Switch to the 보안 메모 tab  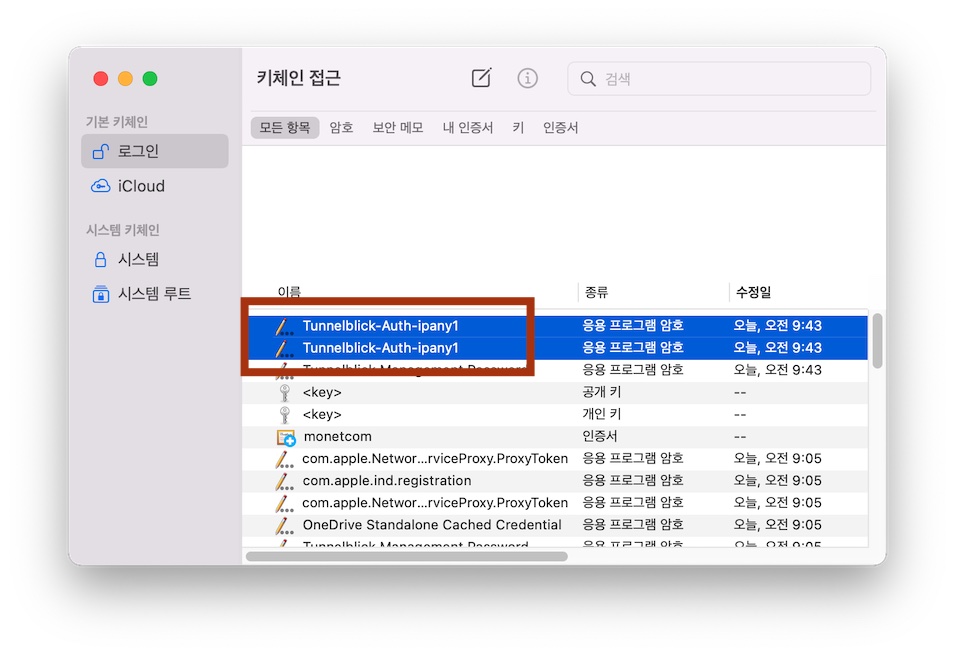click(x=398, y=128)
